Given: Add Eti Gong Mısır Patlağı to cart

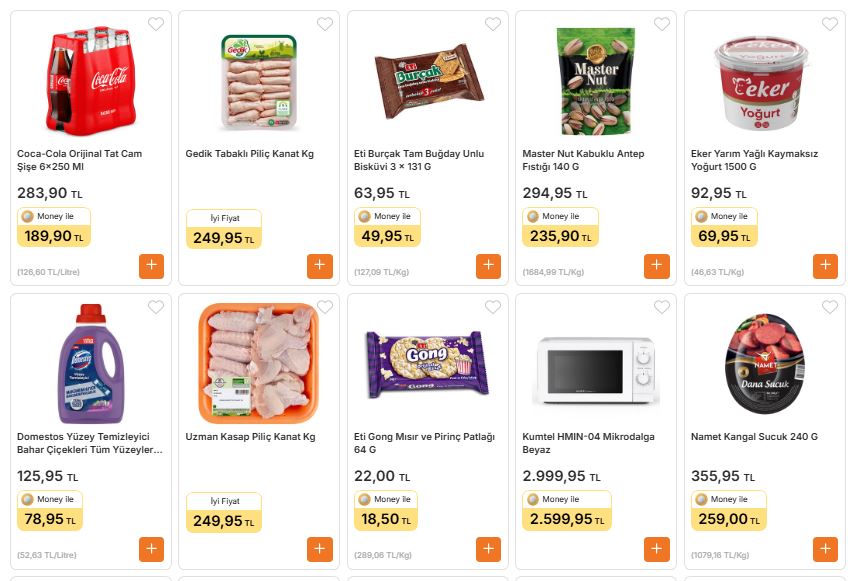Looking at the screenshot, I should coord(488,549).
